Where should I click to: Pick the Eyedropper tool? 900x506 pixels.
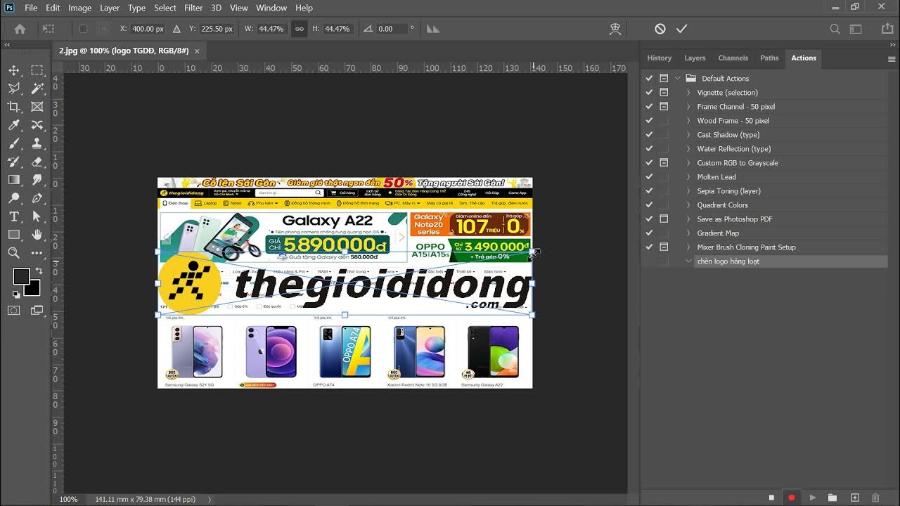point(14,125)
